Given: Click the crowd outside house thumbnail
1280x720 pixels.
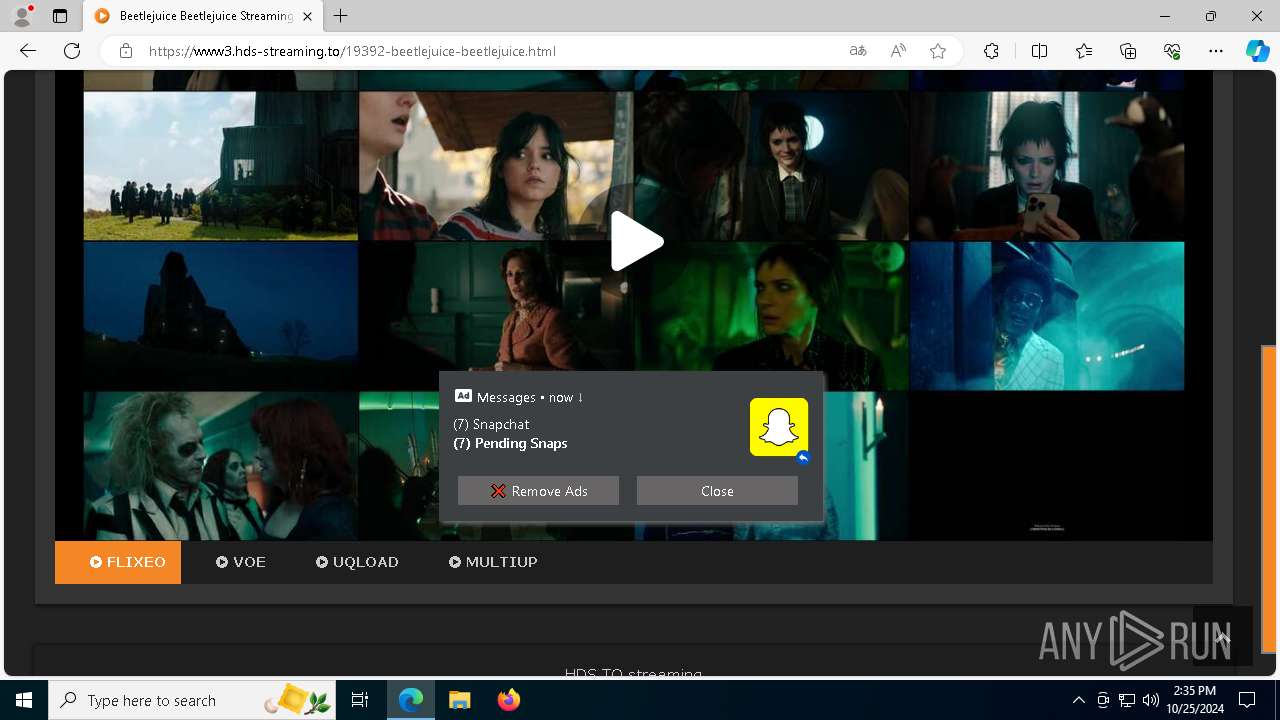Looking at the screenshot, I should tap(221, 166).
